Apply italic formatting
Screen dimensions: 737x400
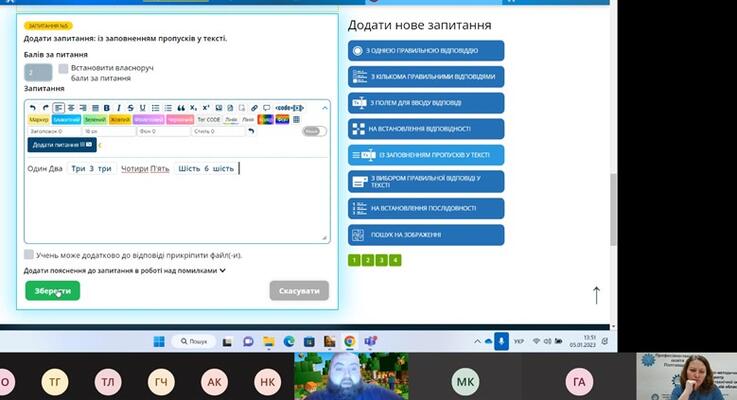coord(119,108)
